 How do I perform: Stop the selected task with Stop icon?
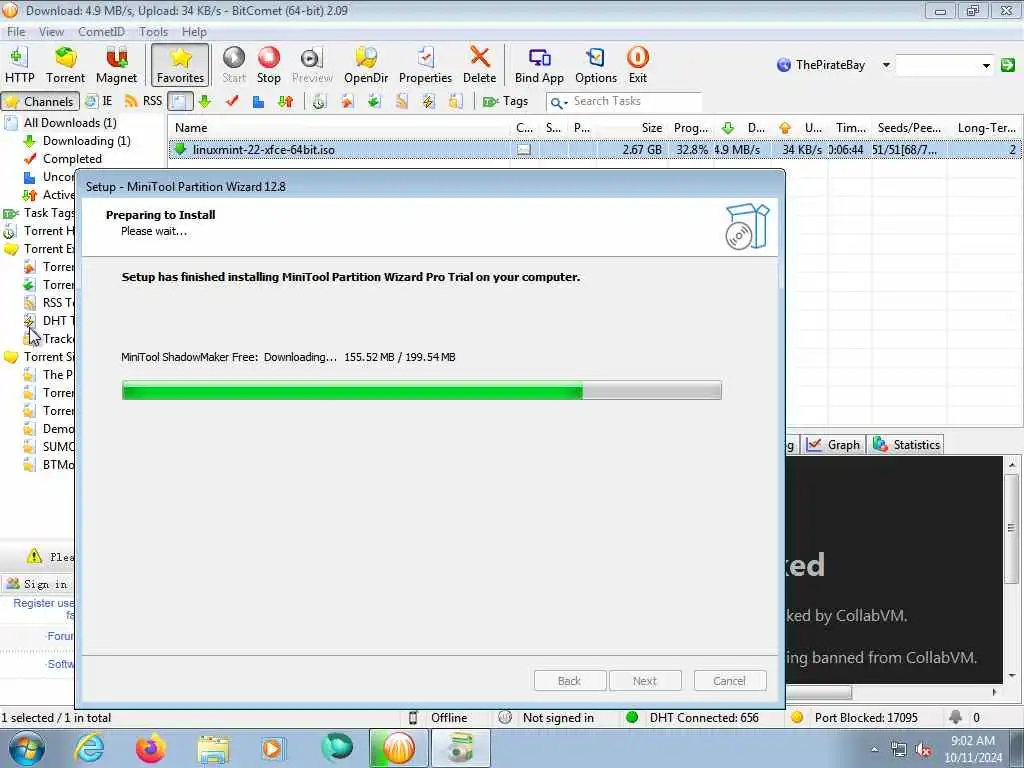pyautogui.click(x=268, y=65)
